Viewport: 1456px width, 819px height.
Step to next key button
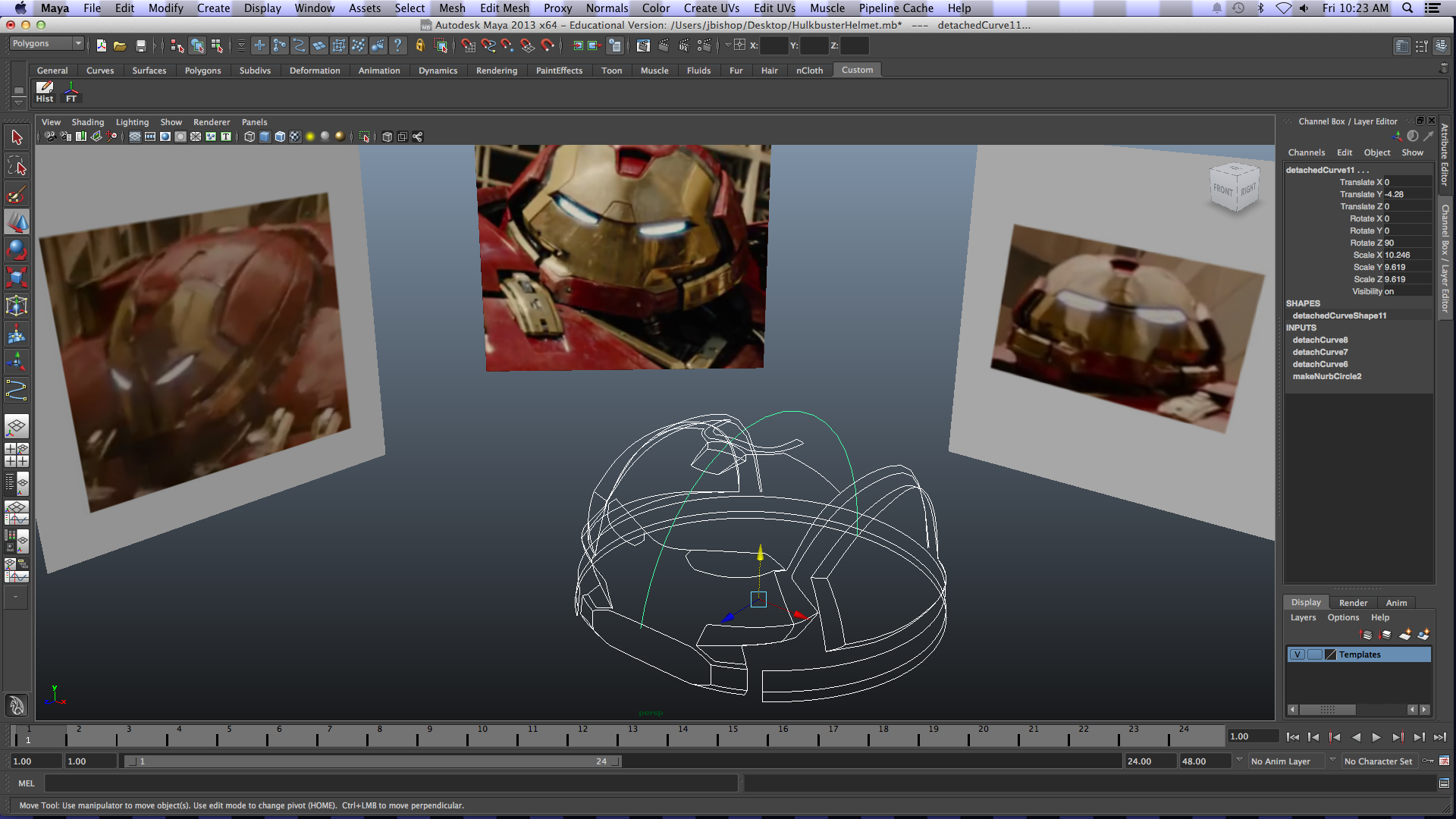pos(1398,737)
